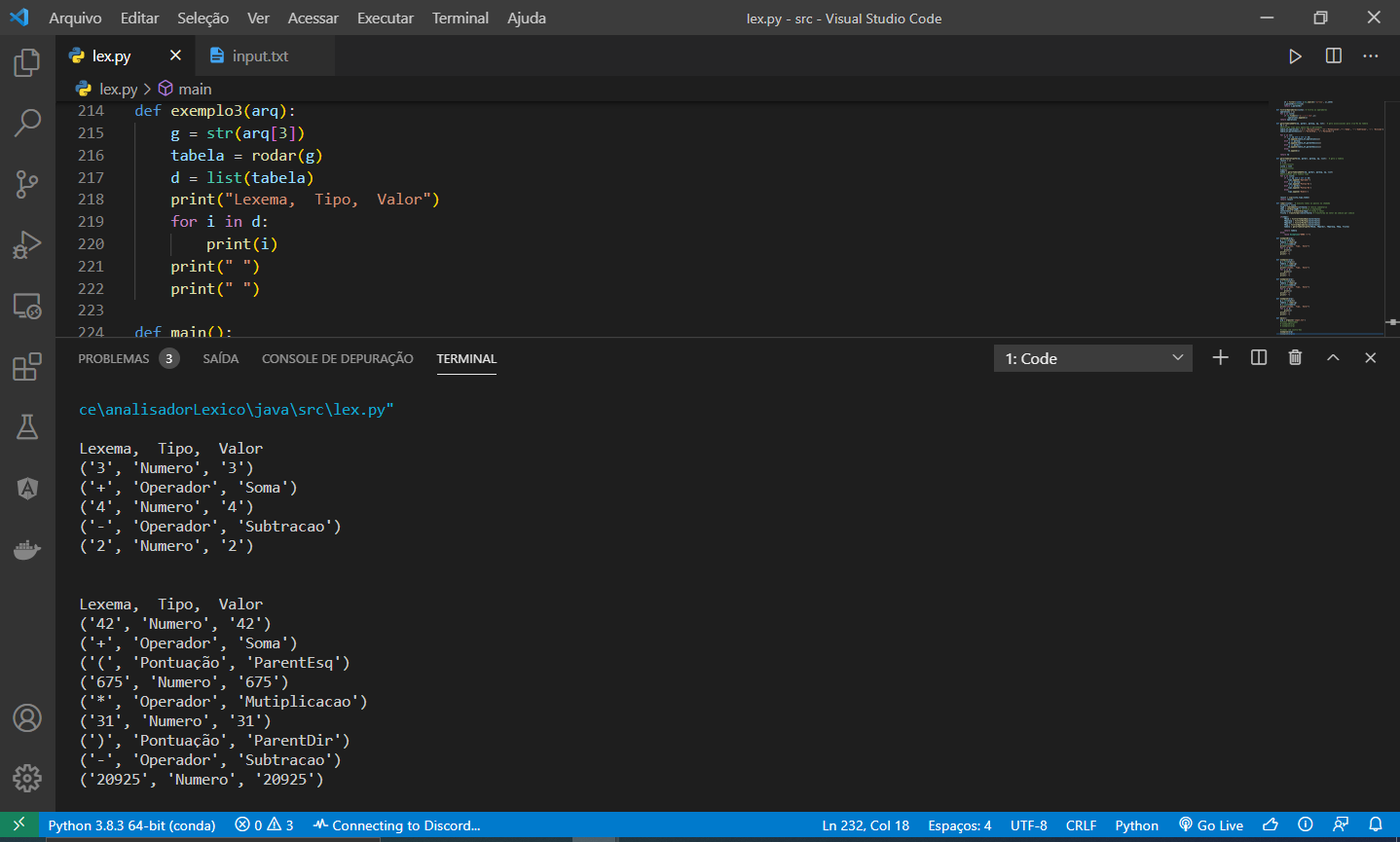Screen dimensions: 1400x842
Task: Open the Manage settings gear
Action: [26, 778]
